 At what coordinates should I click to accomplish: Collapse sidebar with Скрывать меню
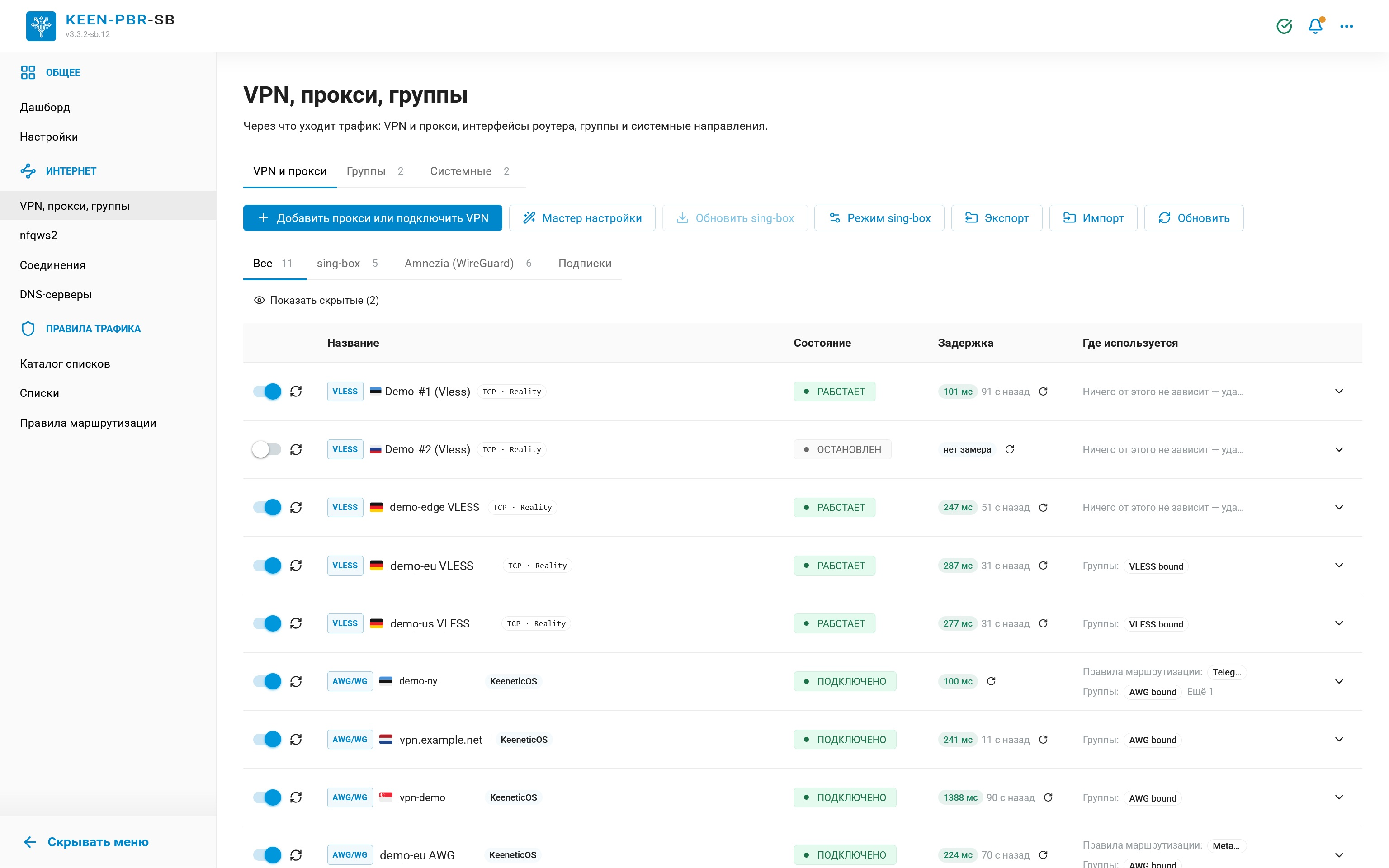[86, 842]
